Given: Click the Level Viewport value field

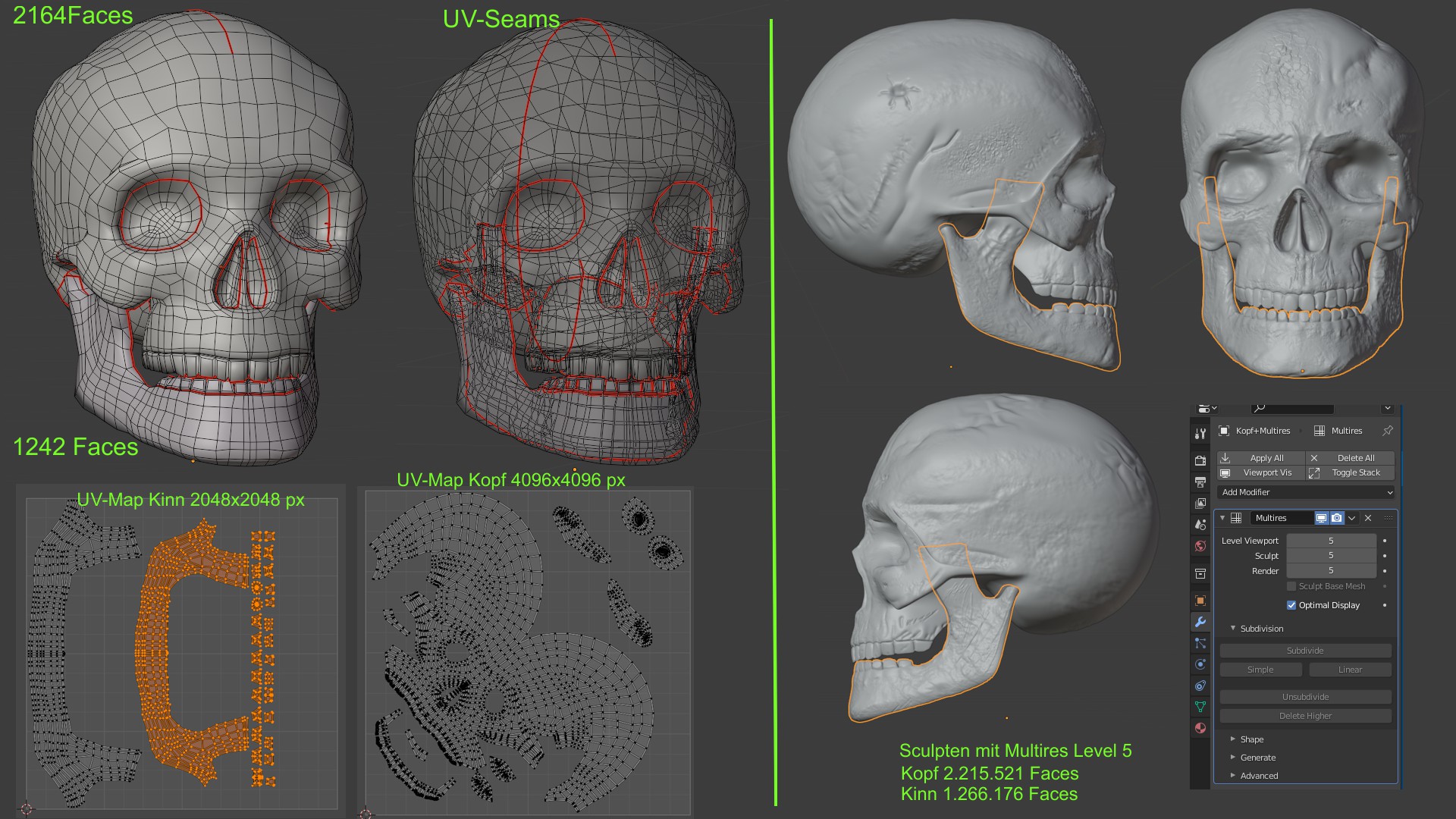Looking at the screenshot, I should pyautogui.click(x=1331, y=541).
